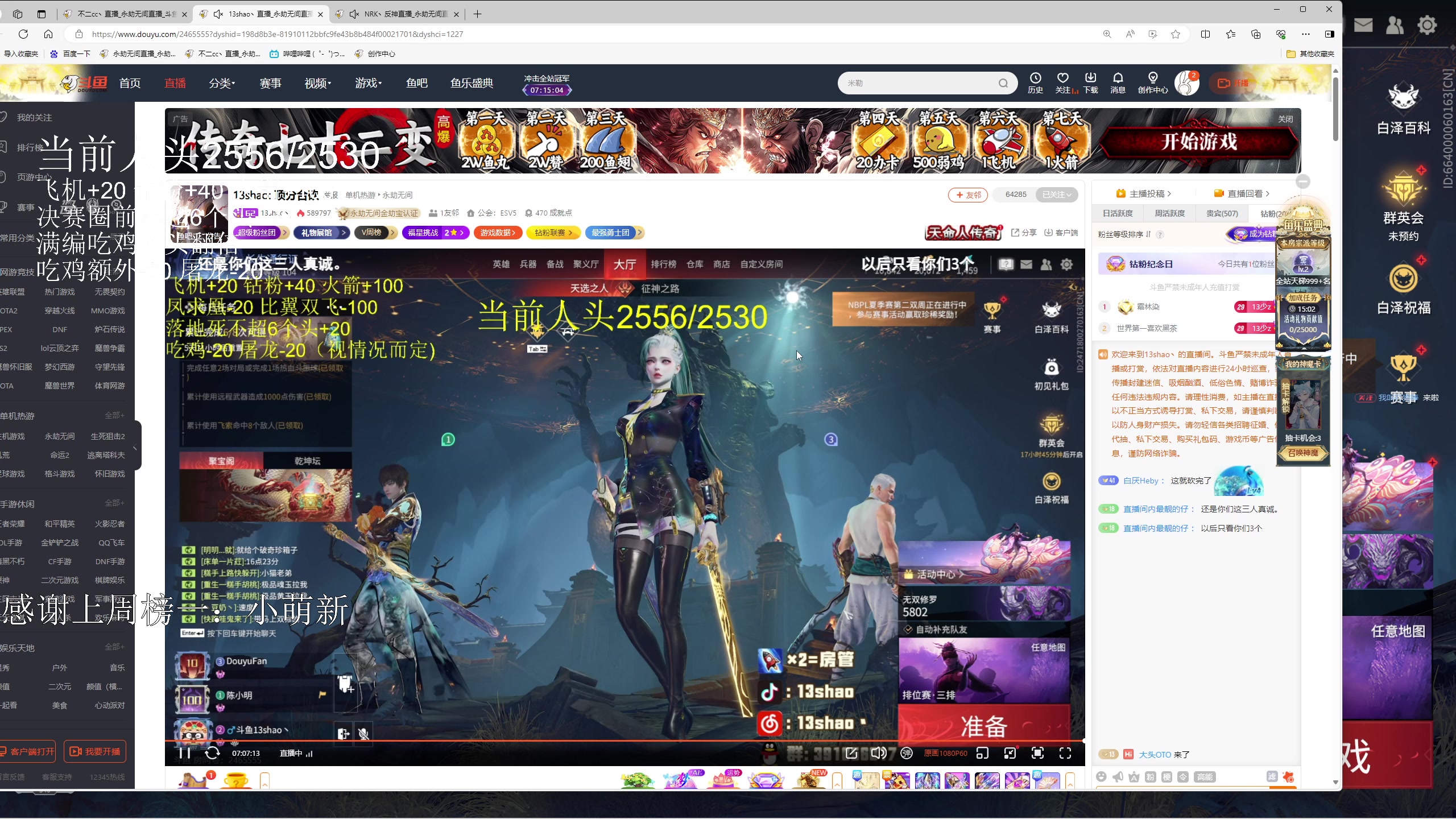
Task: Click 开始游戏 on the ad banner
Action: pyautogui.click(x=1199, y=142)
